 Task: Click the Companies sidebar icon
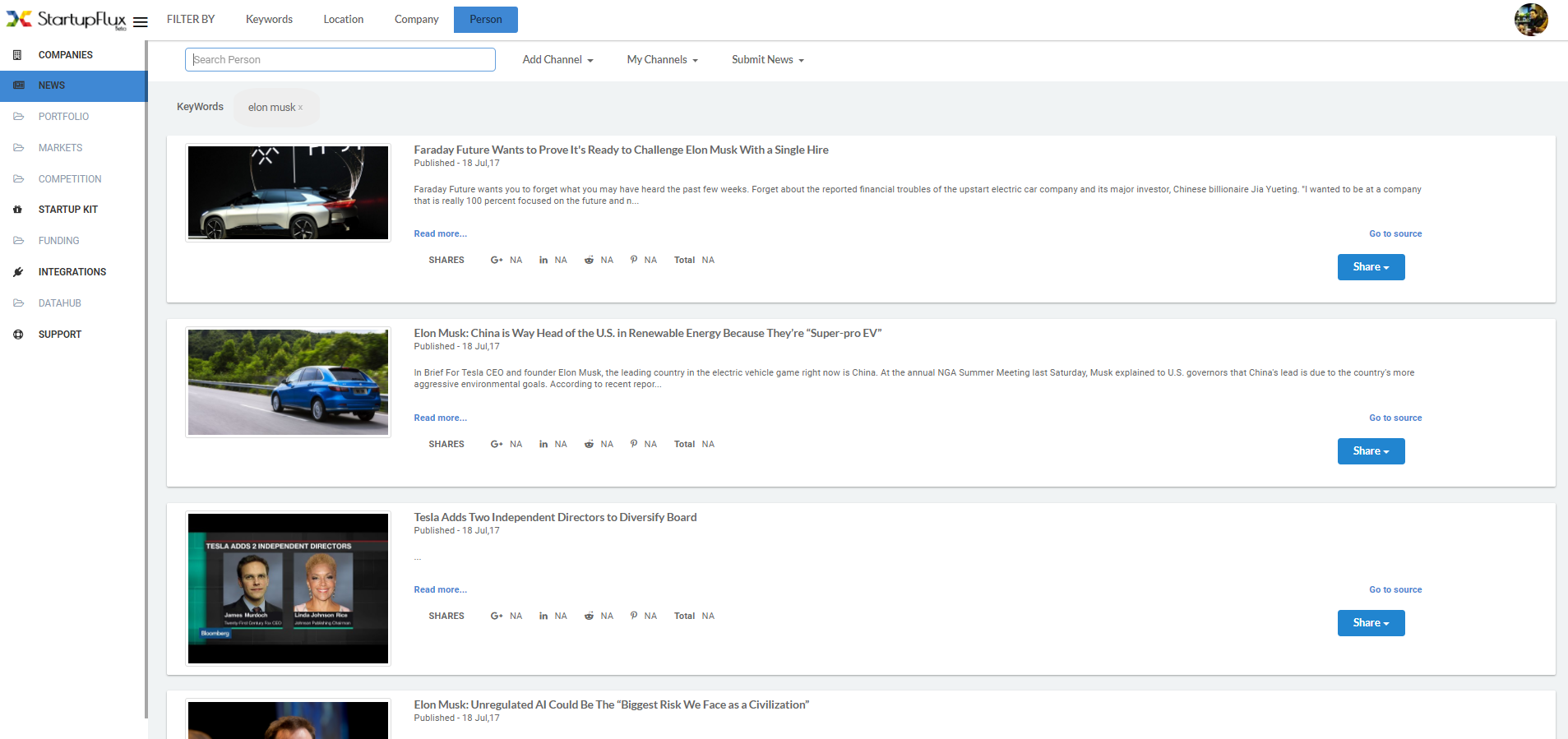click(17, 55)
